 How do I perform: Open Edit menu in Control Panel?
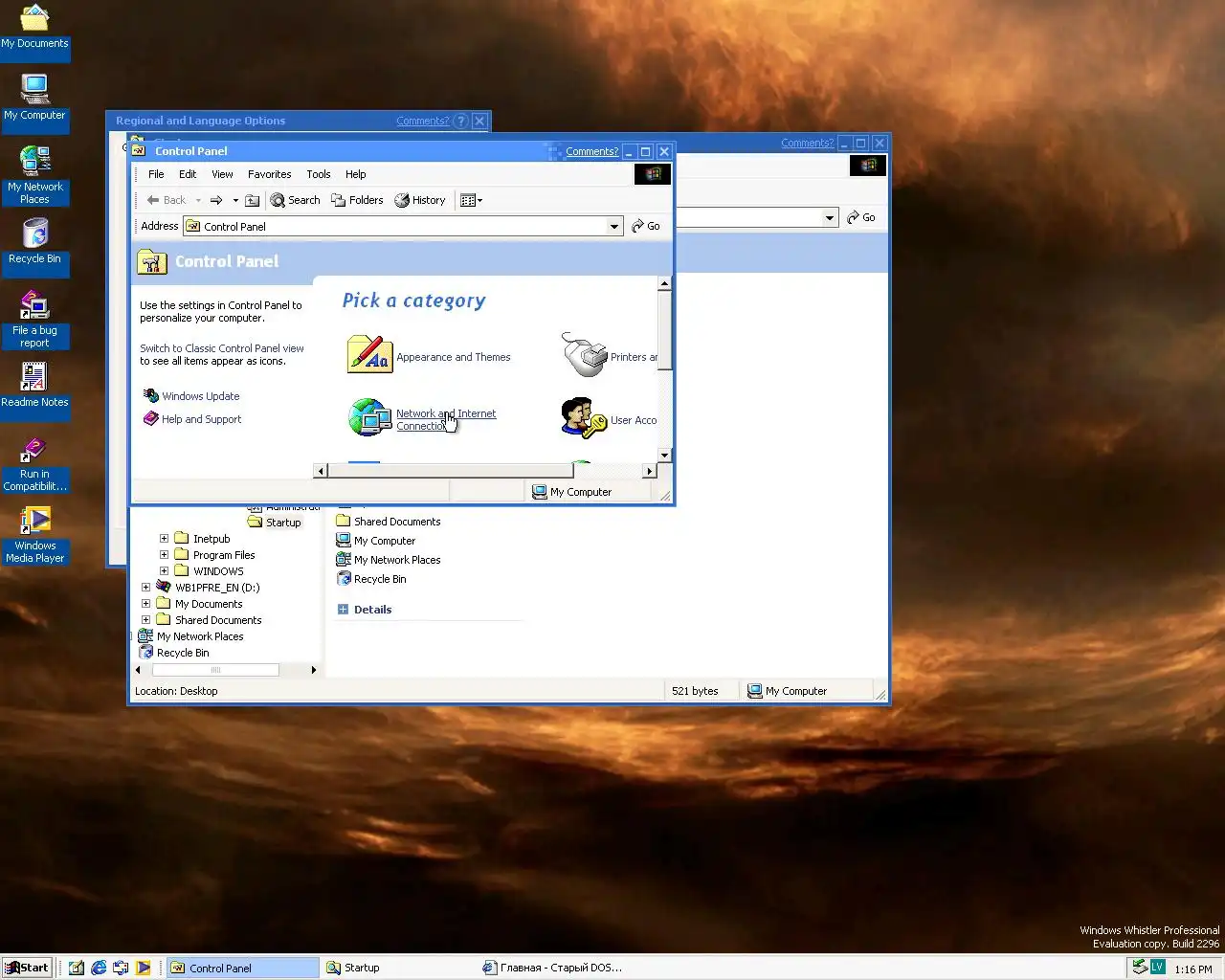[188, 174]
